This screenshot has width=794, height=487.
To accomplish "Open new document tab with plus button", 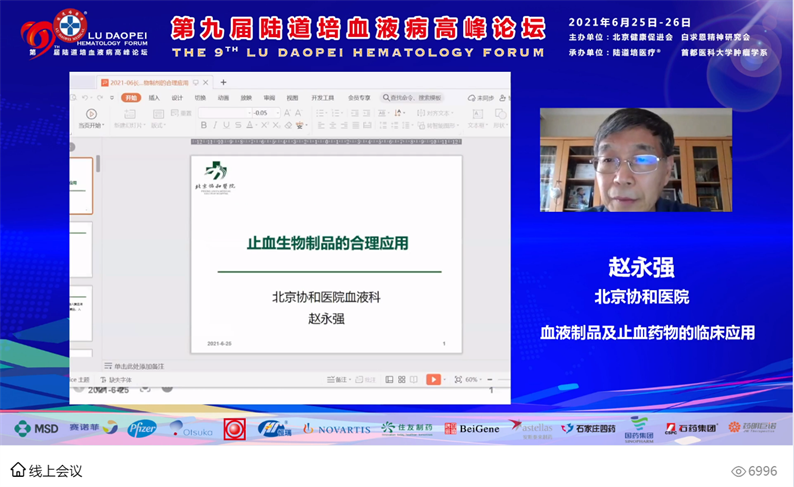I will [x=224, y=82].
